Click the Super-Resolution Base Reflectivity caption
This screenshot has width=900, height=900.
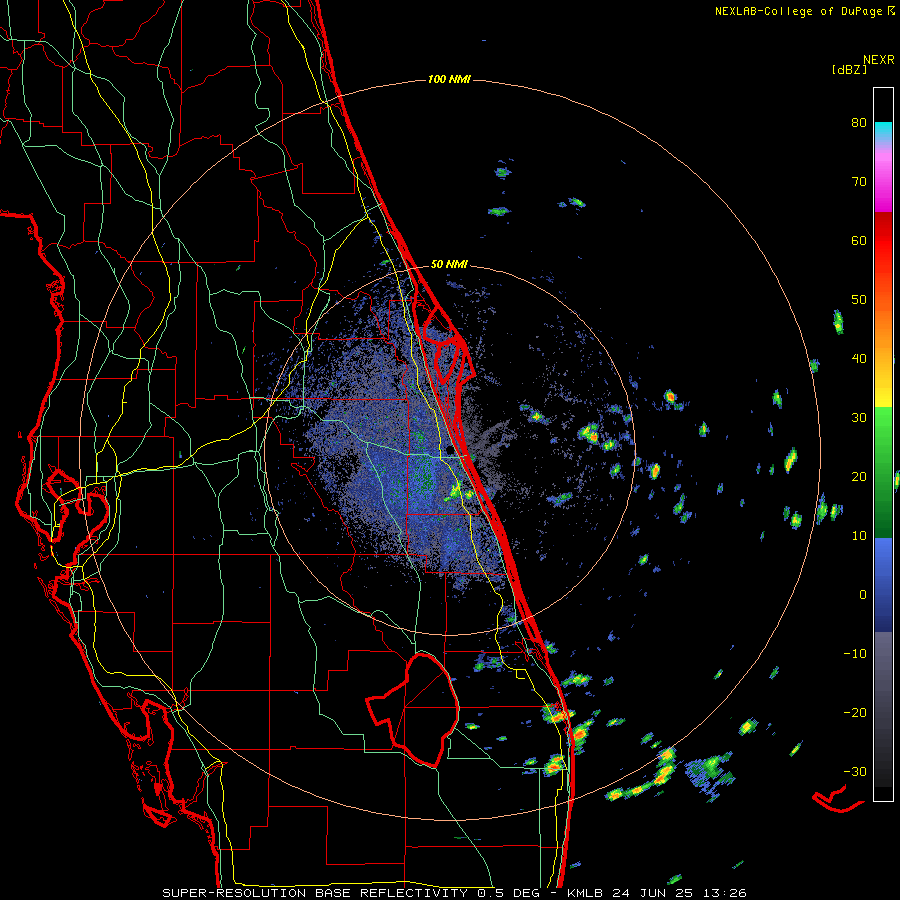[x=455, y=893]
